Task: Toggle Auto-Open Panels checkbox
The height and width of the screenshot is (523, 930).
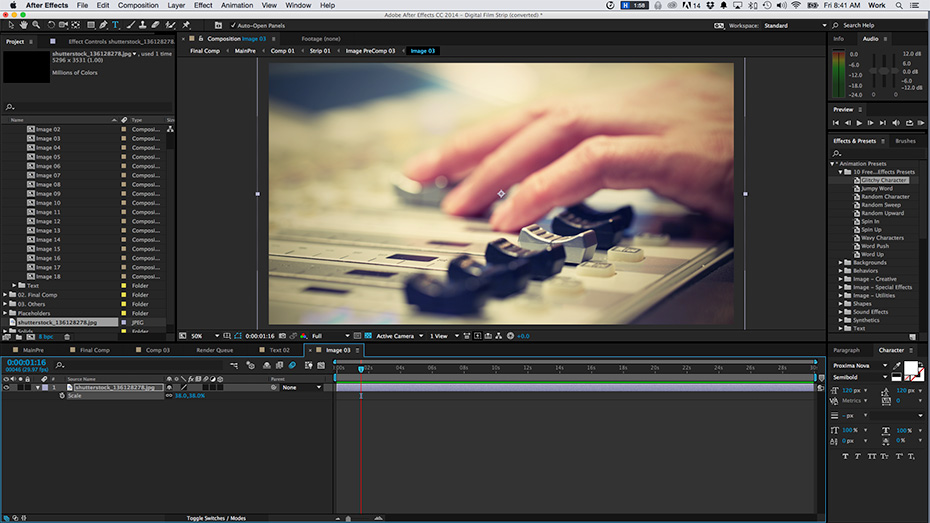Action: pyautogui.click(x=233, y=25)
